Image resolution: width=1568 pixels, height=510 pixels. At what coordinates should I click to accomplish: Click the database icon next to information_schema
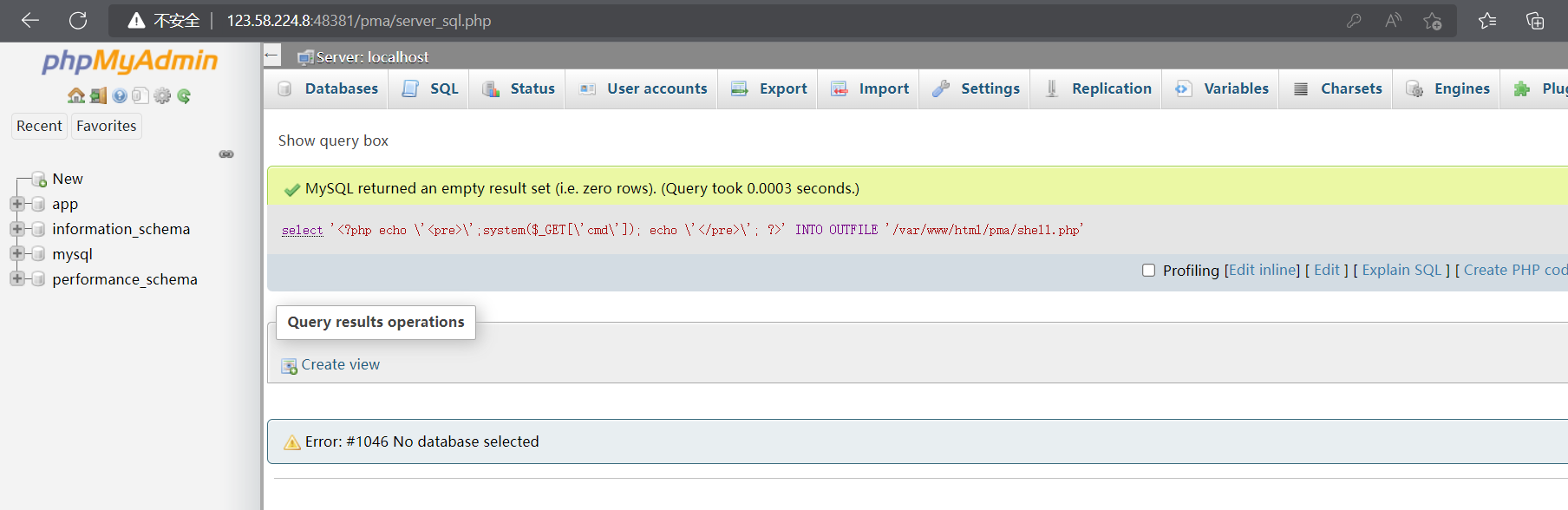(38, 230)
